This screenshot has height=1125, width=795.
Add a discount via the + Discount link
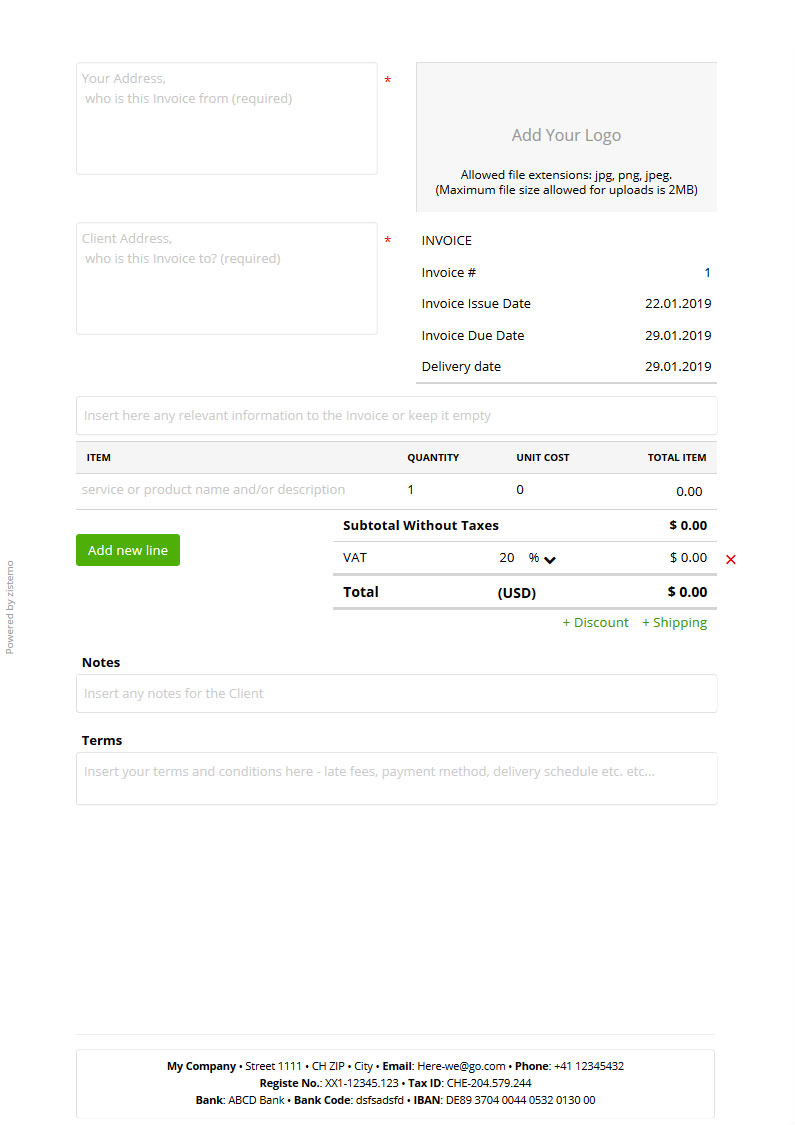pyautogui.click(x=595, y=622)
